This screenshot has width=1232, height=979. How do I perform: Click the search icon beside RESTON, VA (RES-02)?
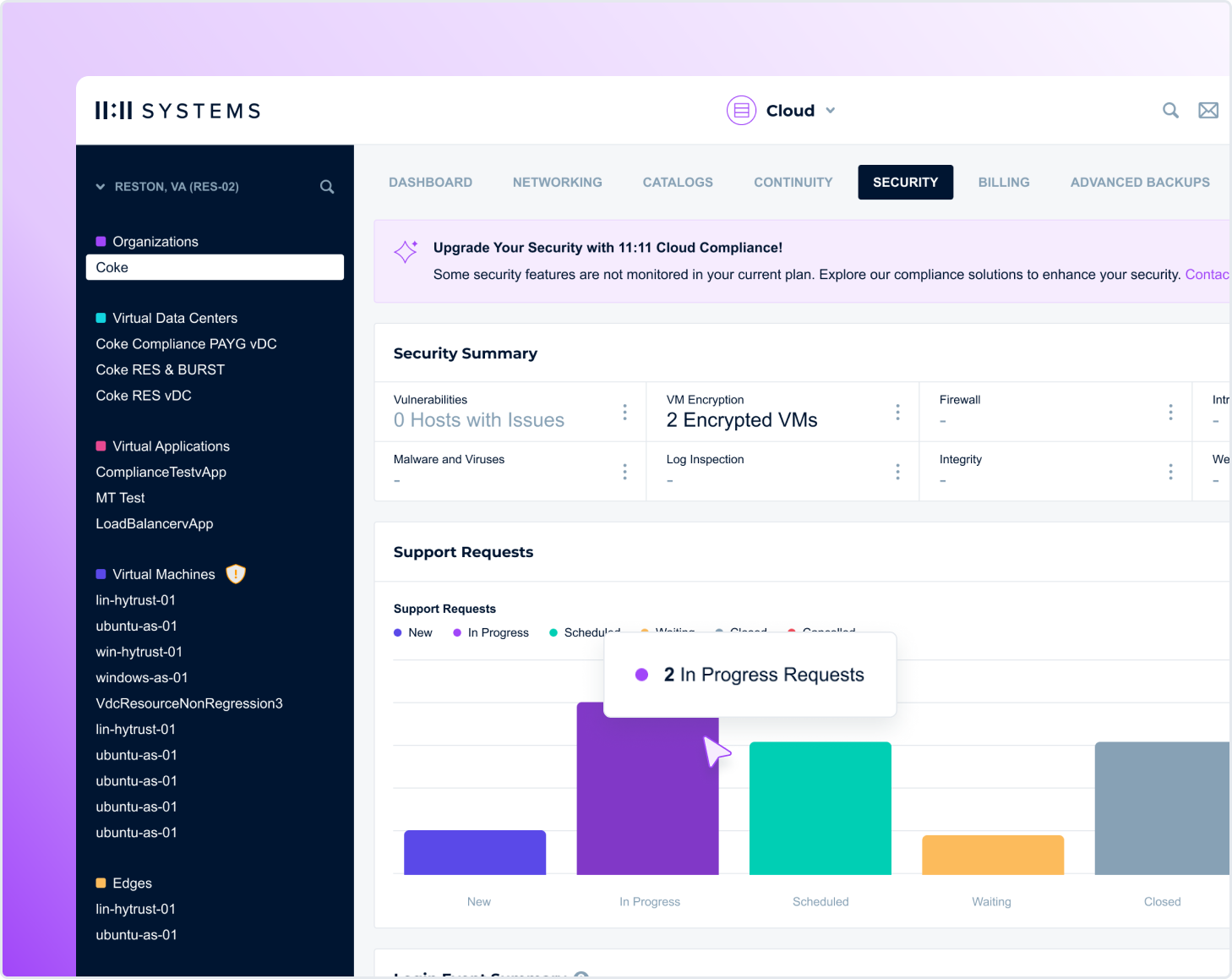[x=327, y=187]
